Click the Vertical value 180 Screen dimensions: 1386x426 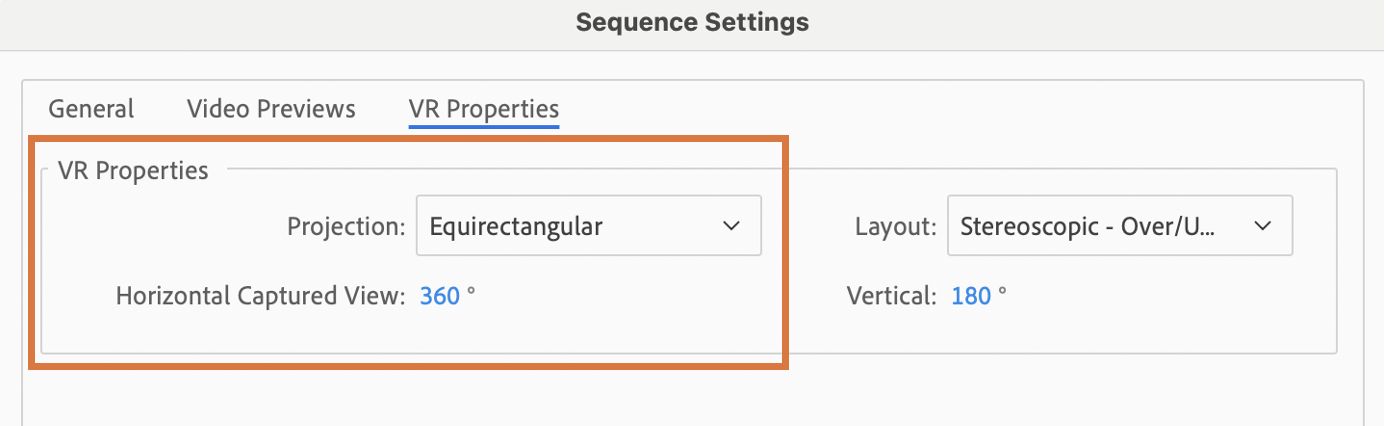970,296
